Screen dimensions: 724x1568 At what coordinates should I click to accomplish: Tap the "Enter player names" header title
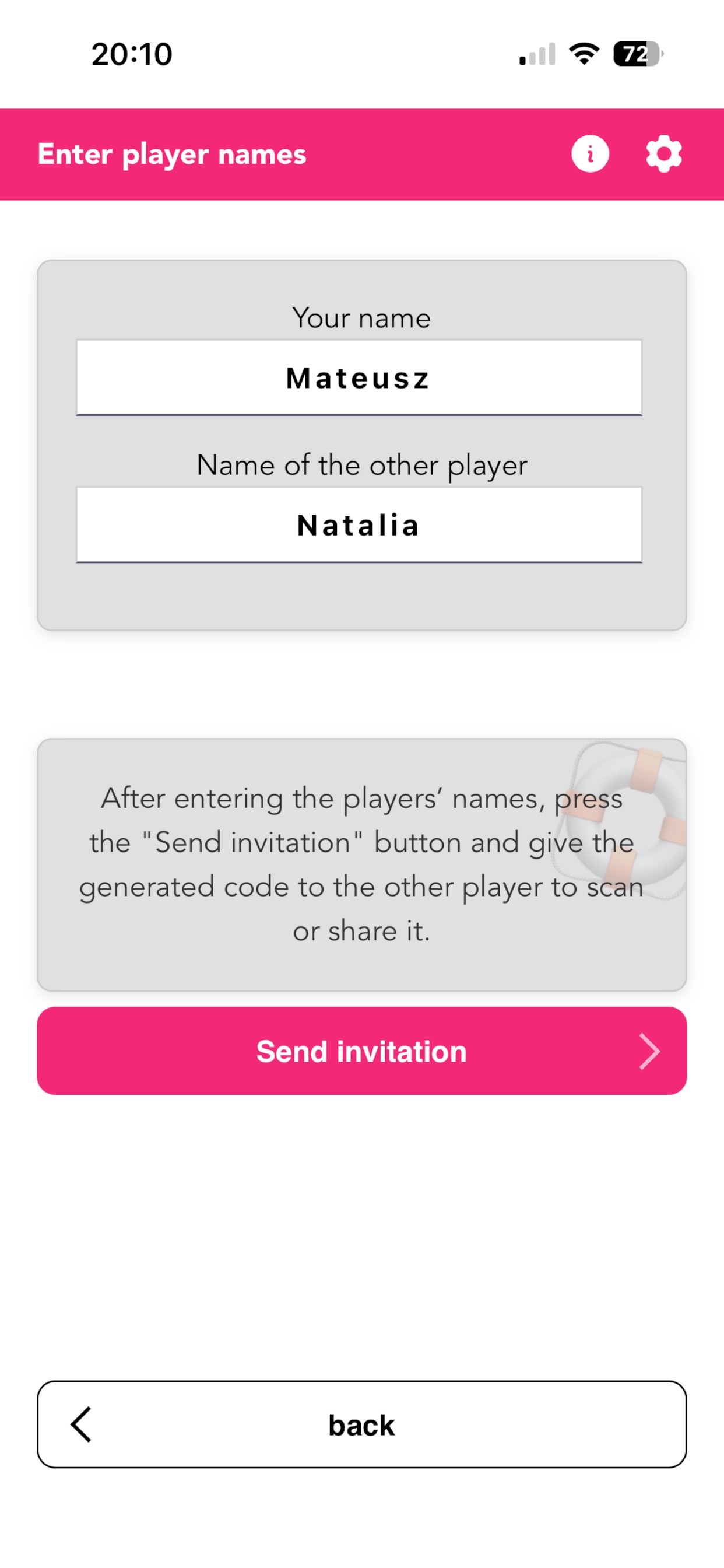point(171,155)
